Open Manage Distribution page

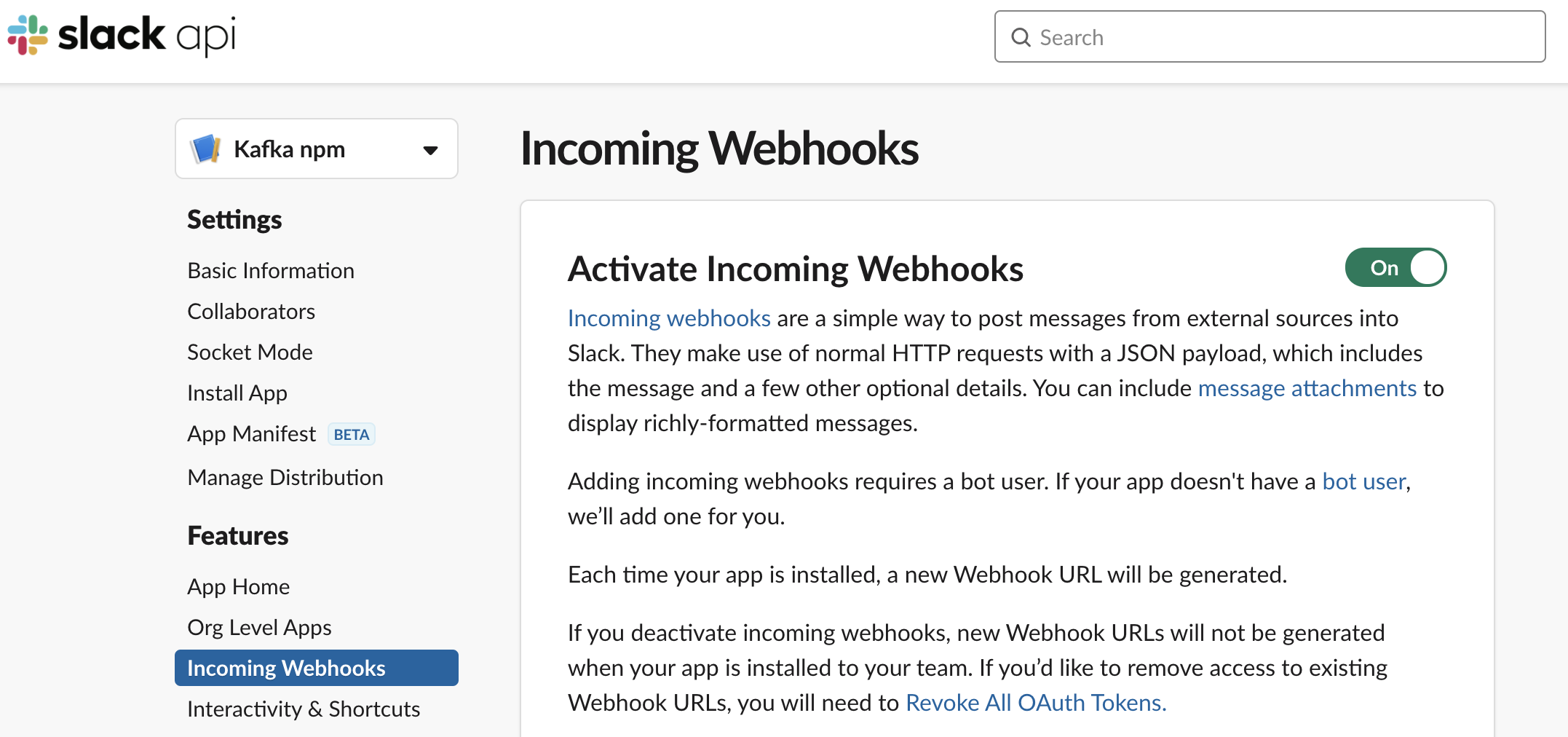[285, 477]
